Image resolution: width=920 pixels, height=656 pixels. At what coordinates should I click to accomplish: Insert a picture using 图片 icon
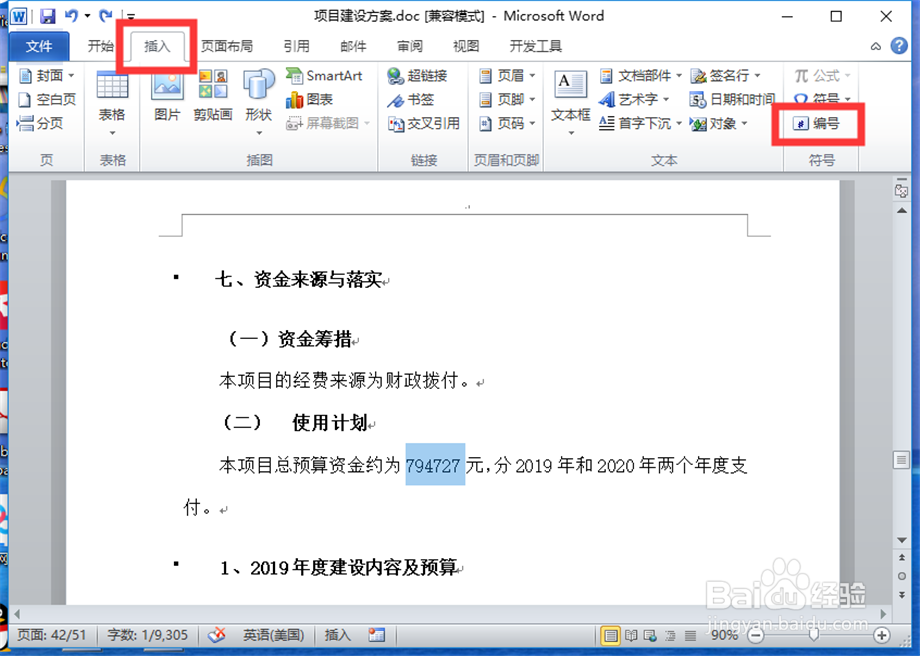[168, 100]
